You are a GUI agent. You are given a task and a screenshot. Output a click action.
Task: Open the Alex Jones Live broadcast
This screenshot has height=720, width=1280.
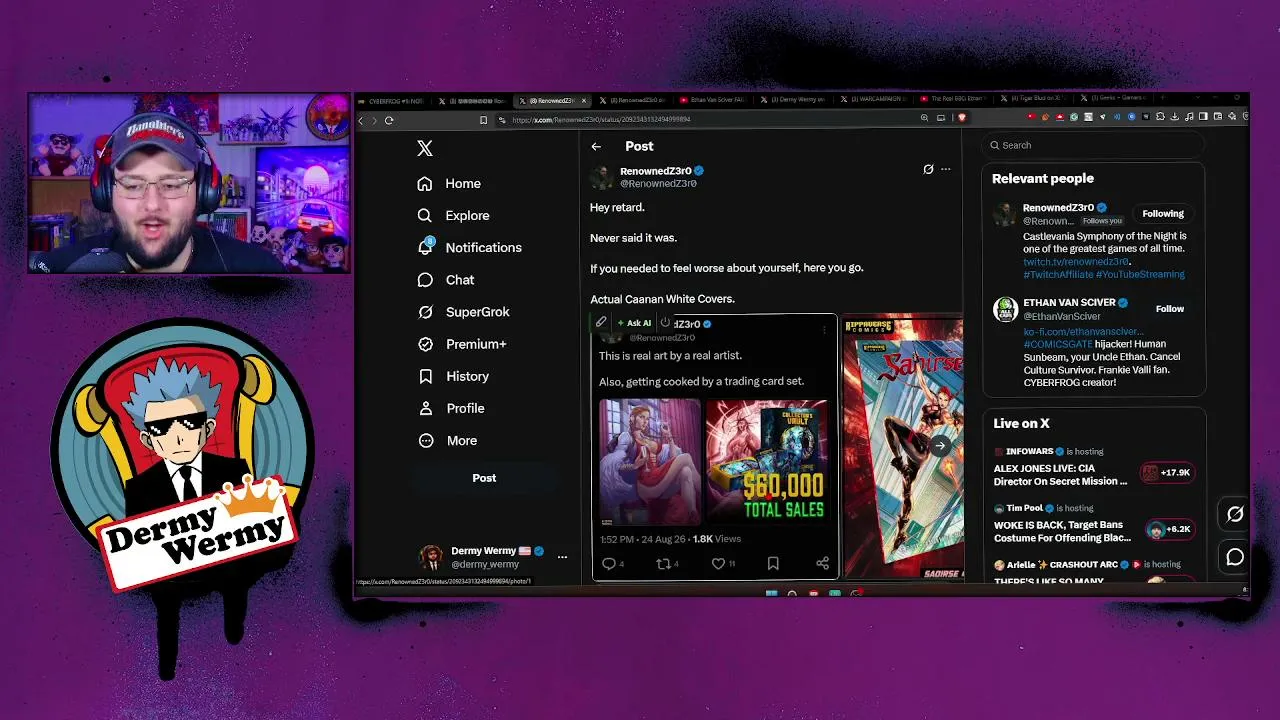click(x=1060, y=475)
